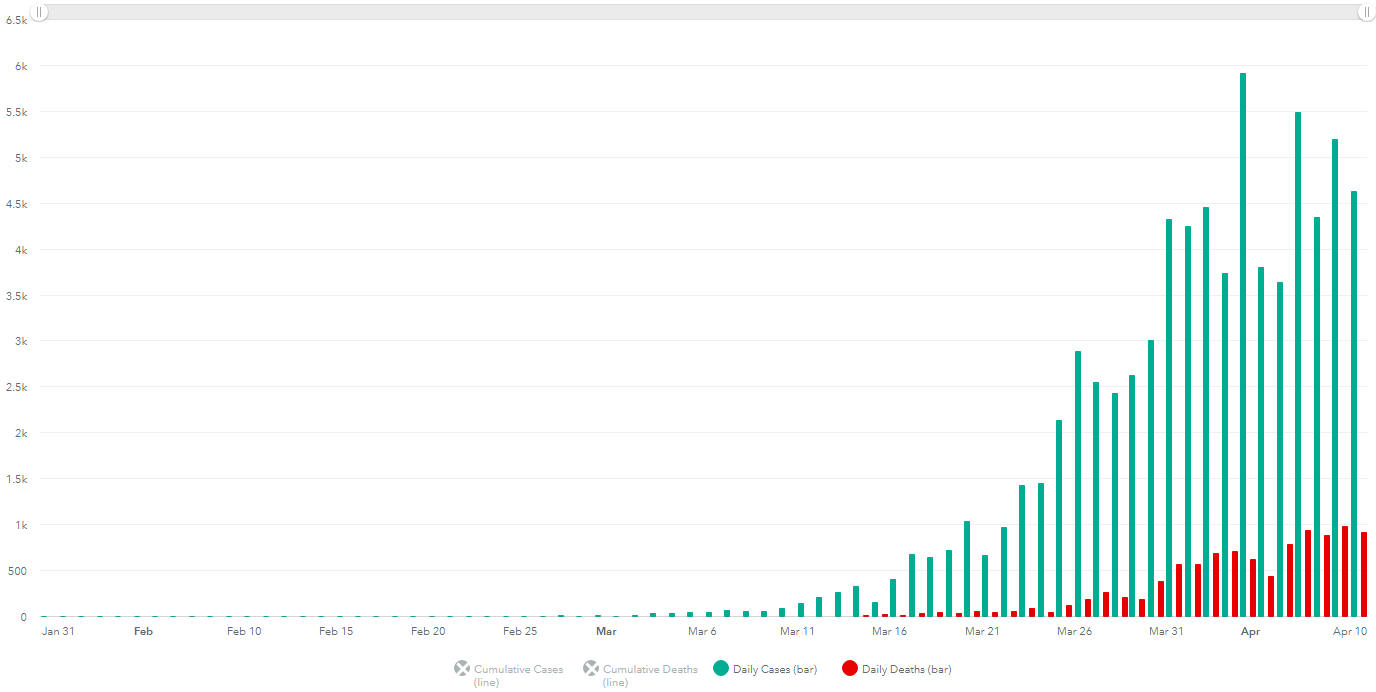Click the red Daily Deaths legend circle
Viewport: 1376px width, 692px height.
(849, 669)
